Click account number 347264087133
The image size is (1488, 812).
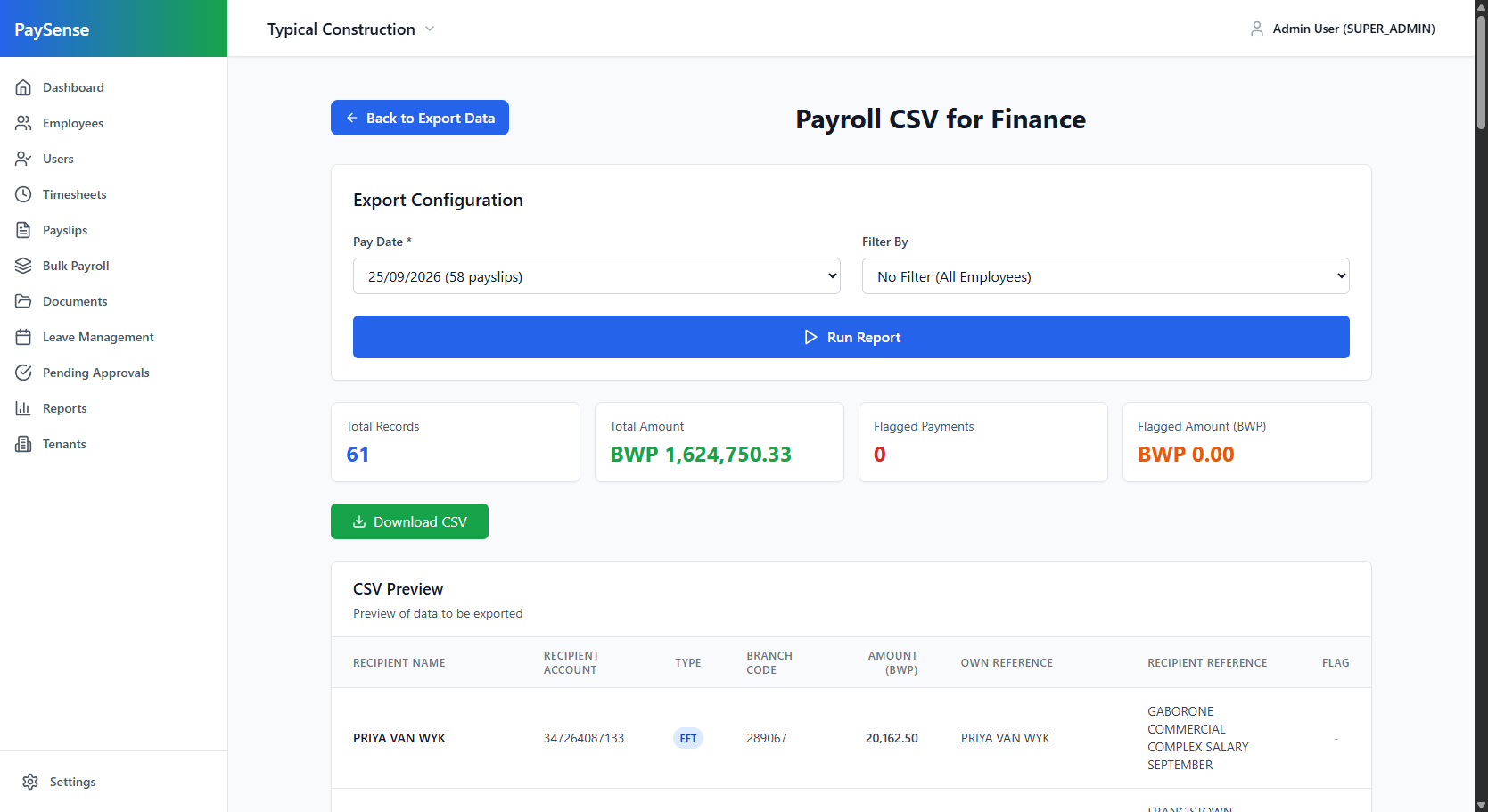coord(584,738)
